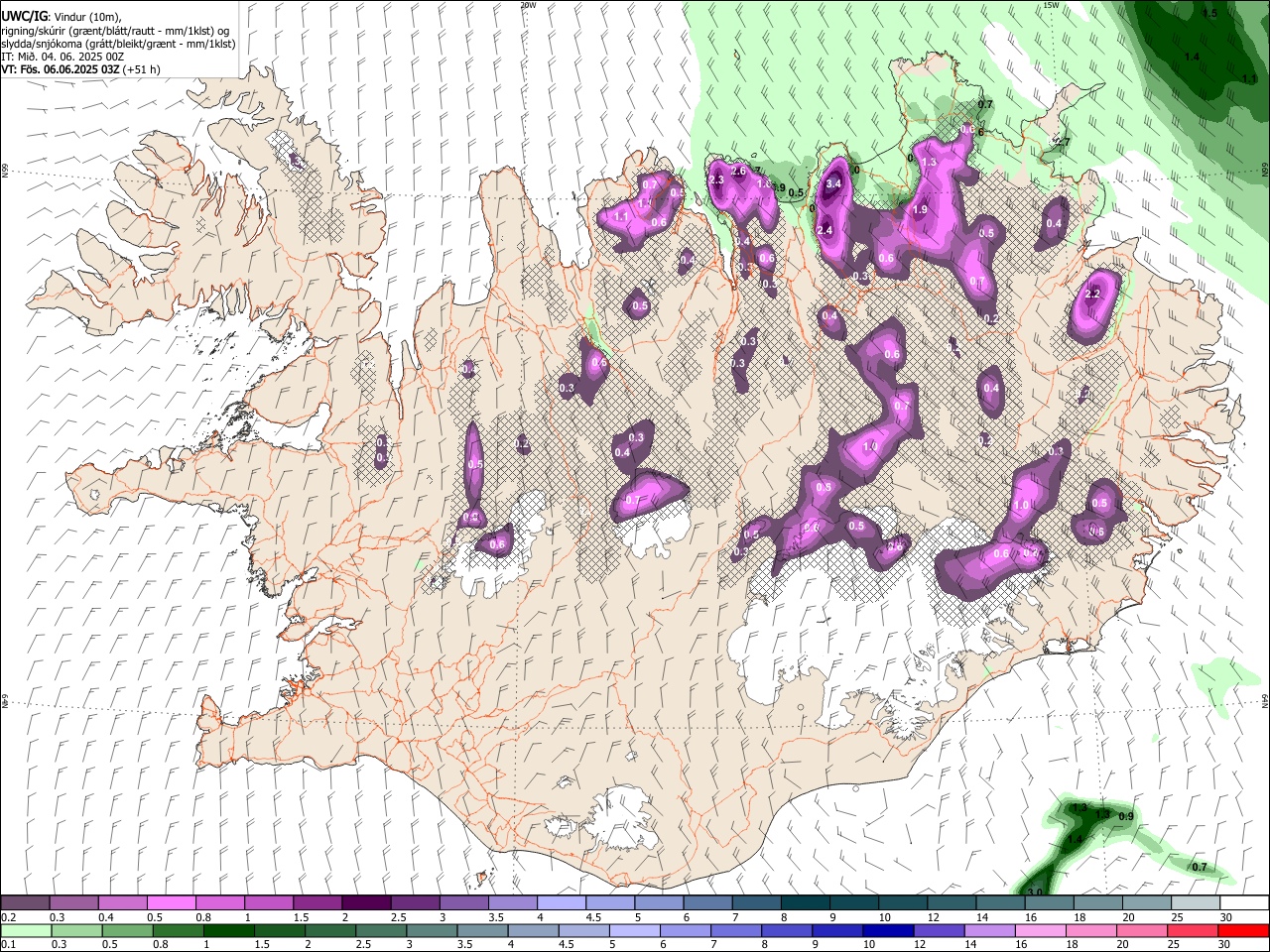Select the dark purple 2 swatch, snow scale
Image resolution: width=1270 pixels, height=952 pixels.
click(x=365, y=903)
